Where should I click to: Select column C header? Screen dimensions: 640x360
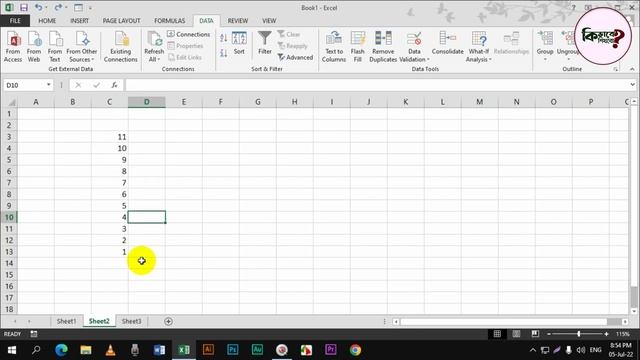(109, 102)
